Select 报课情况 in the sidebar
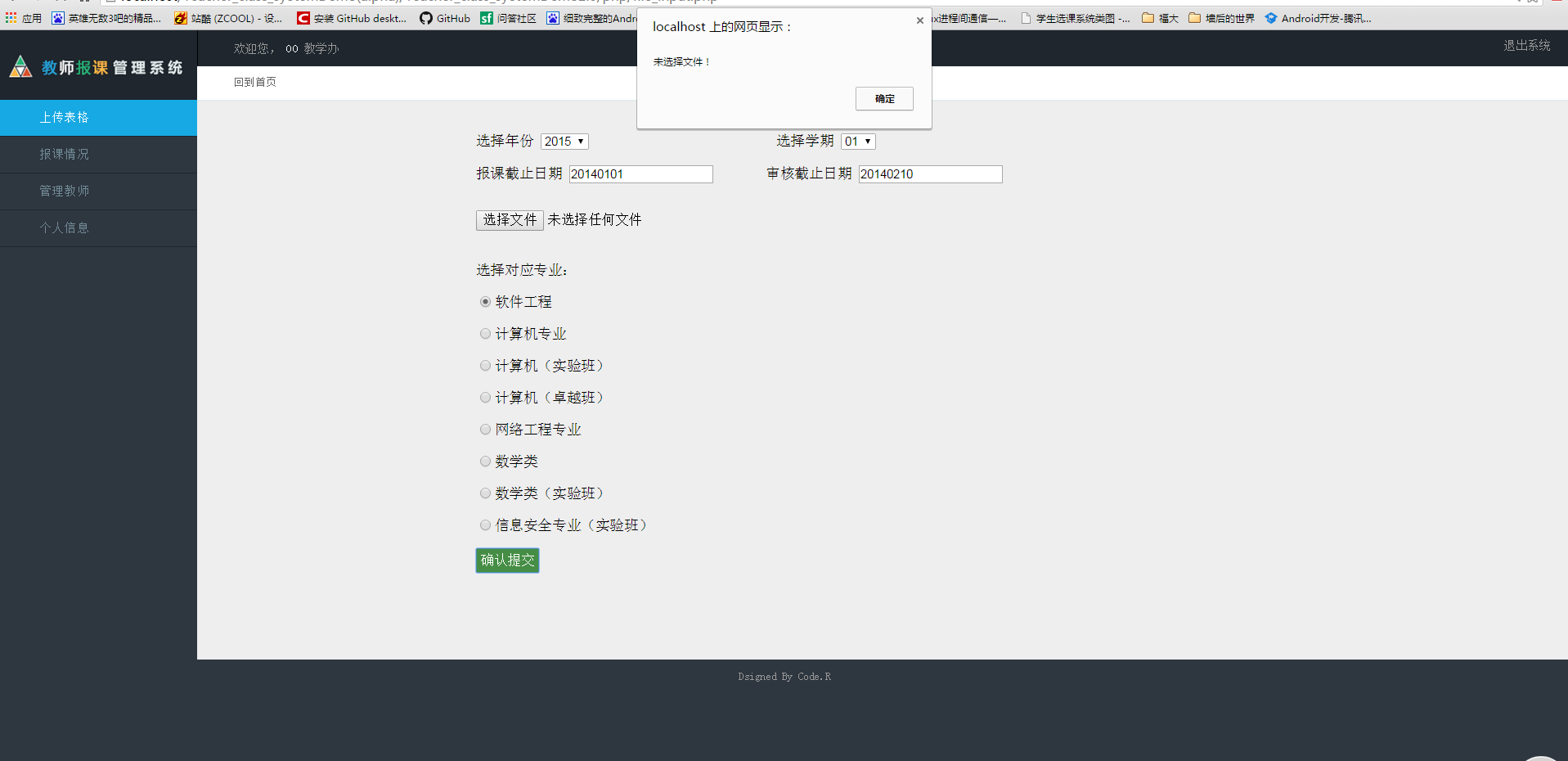 click(x=98, y=155)
